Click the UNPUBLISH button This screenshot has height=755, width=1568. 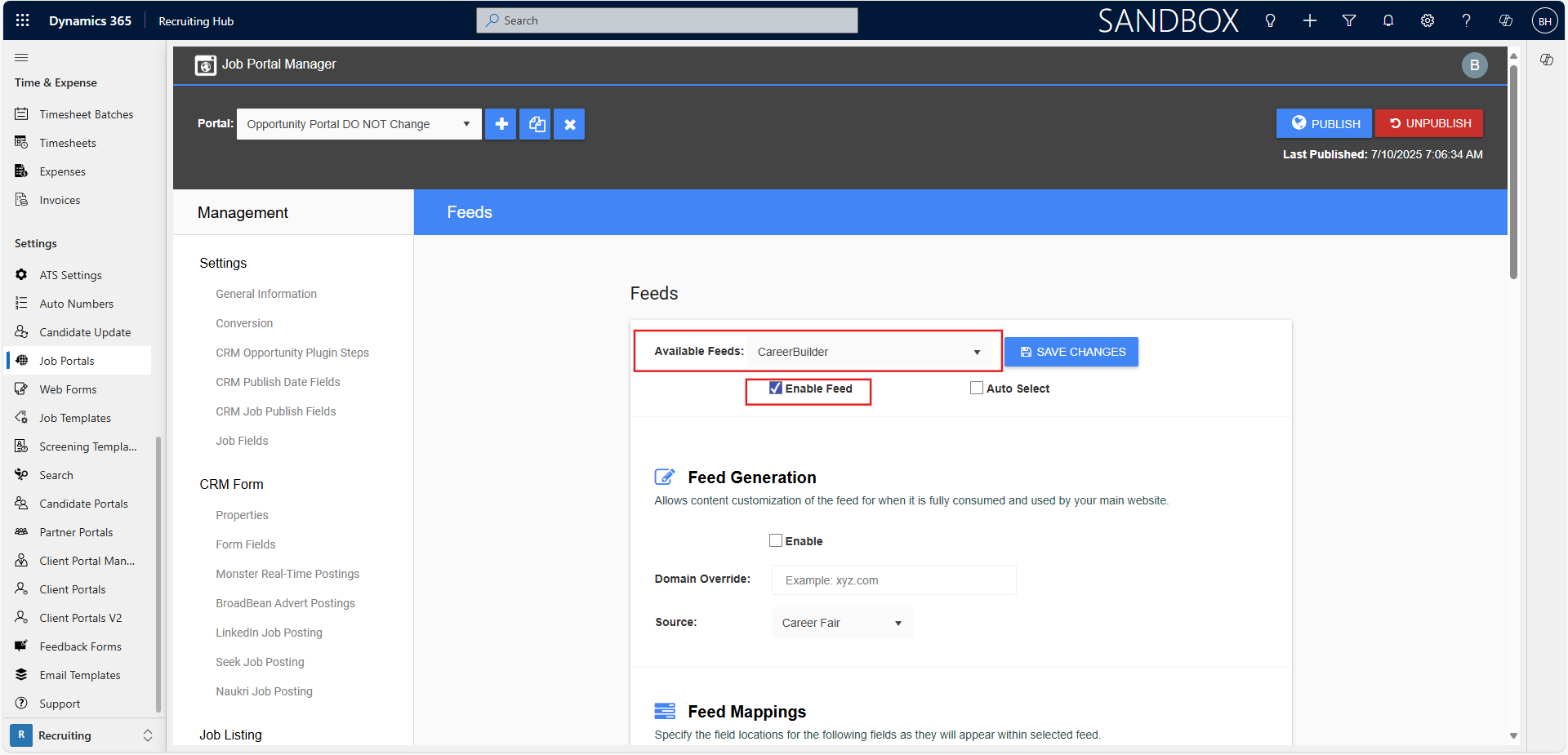click(x=1429, y=123)
